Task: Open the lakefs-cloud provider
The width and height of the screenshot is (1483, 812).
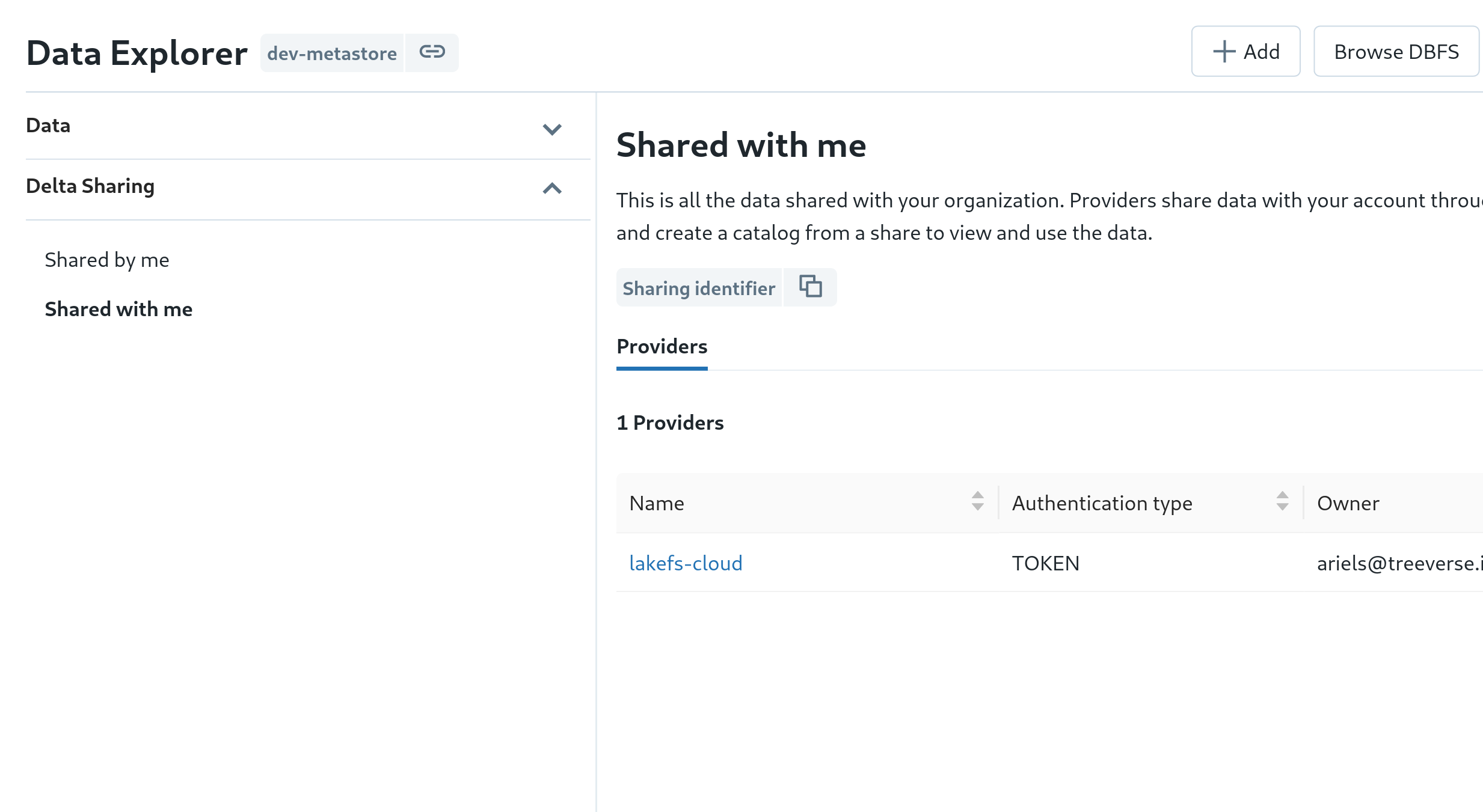Action: [686, 563]
